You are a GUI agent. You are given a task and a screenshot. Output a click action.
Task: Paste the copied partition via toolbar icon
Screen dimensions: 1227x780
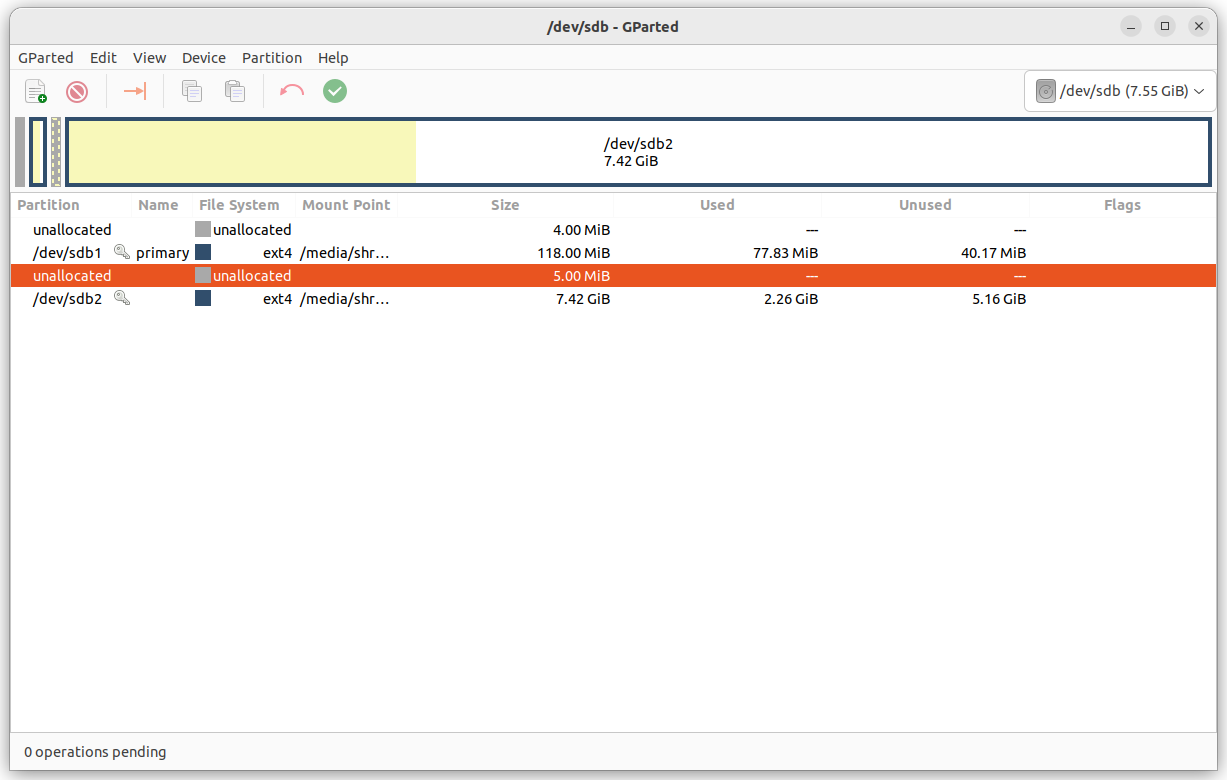point(234,91)
